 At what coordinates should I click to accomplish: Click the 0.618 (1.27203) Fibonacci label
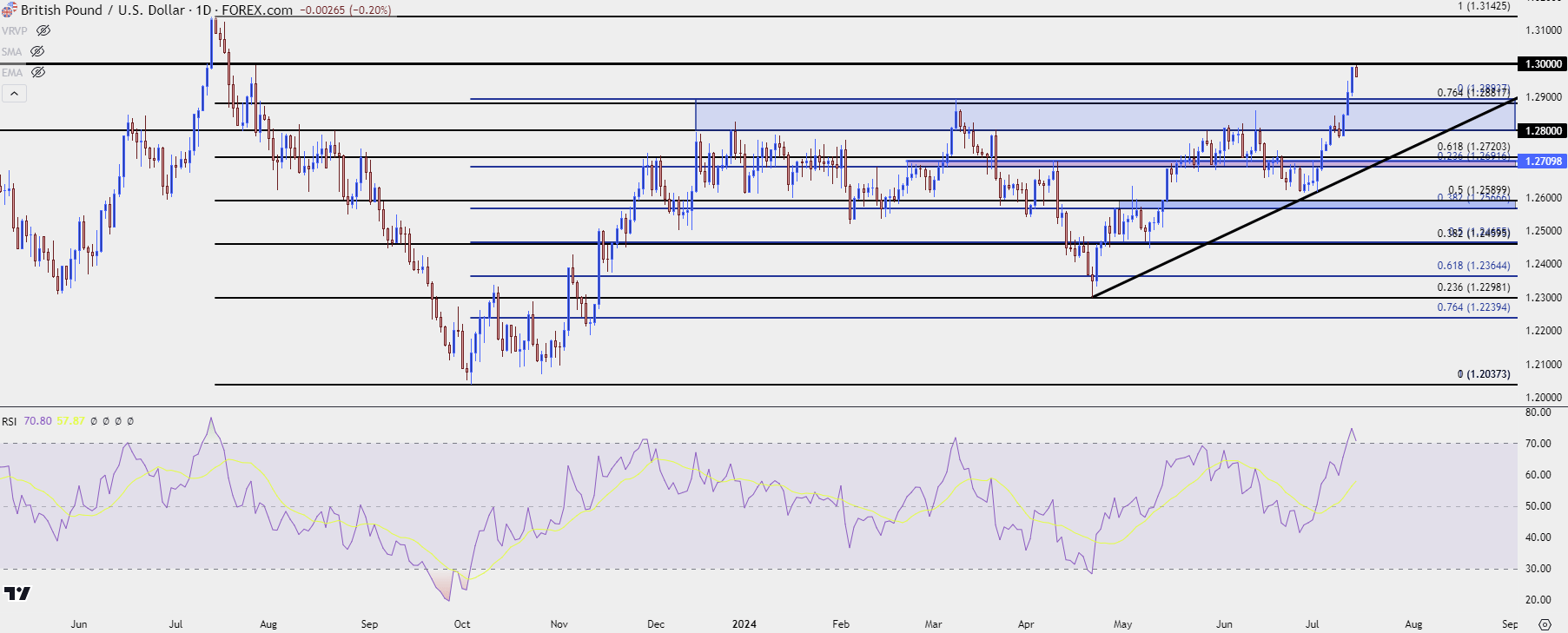pyautogui.click(x=1473, y=148)
